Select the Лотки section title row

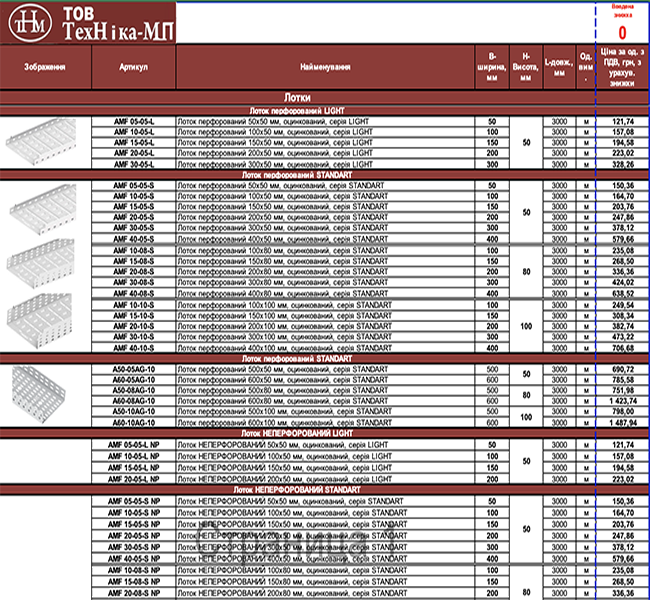coord(297,97)
